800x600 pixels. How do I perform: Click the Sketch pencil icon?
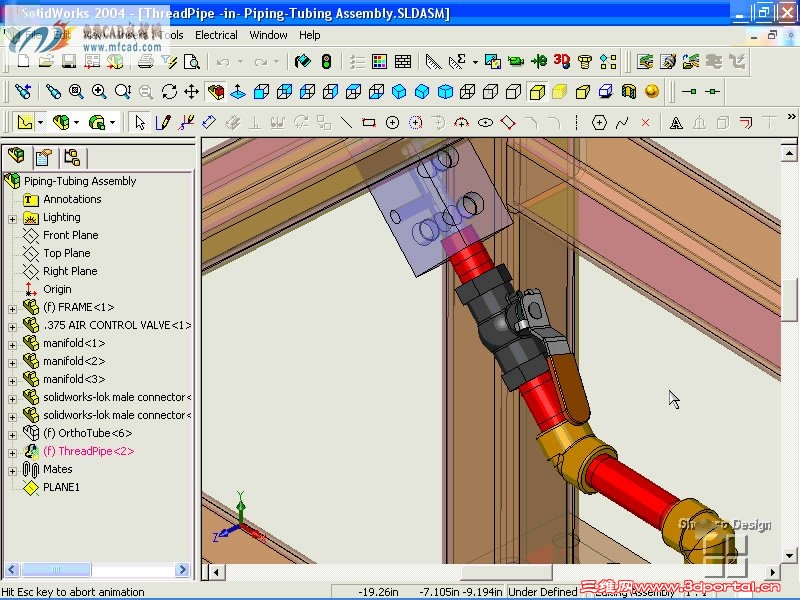tap(163, 122)
